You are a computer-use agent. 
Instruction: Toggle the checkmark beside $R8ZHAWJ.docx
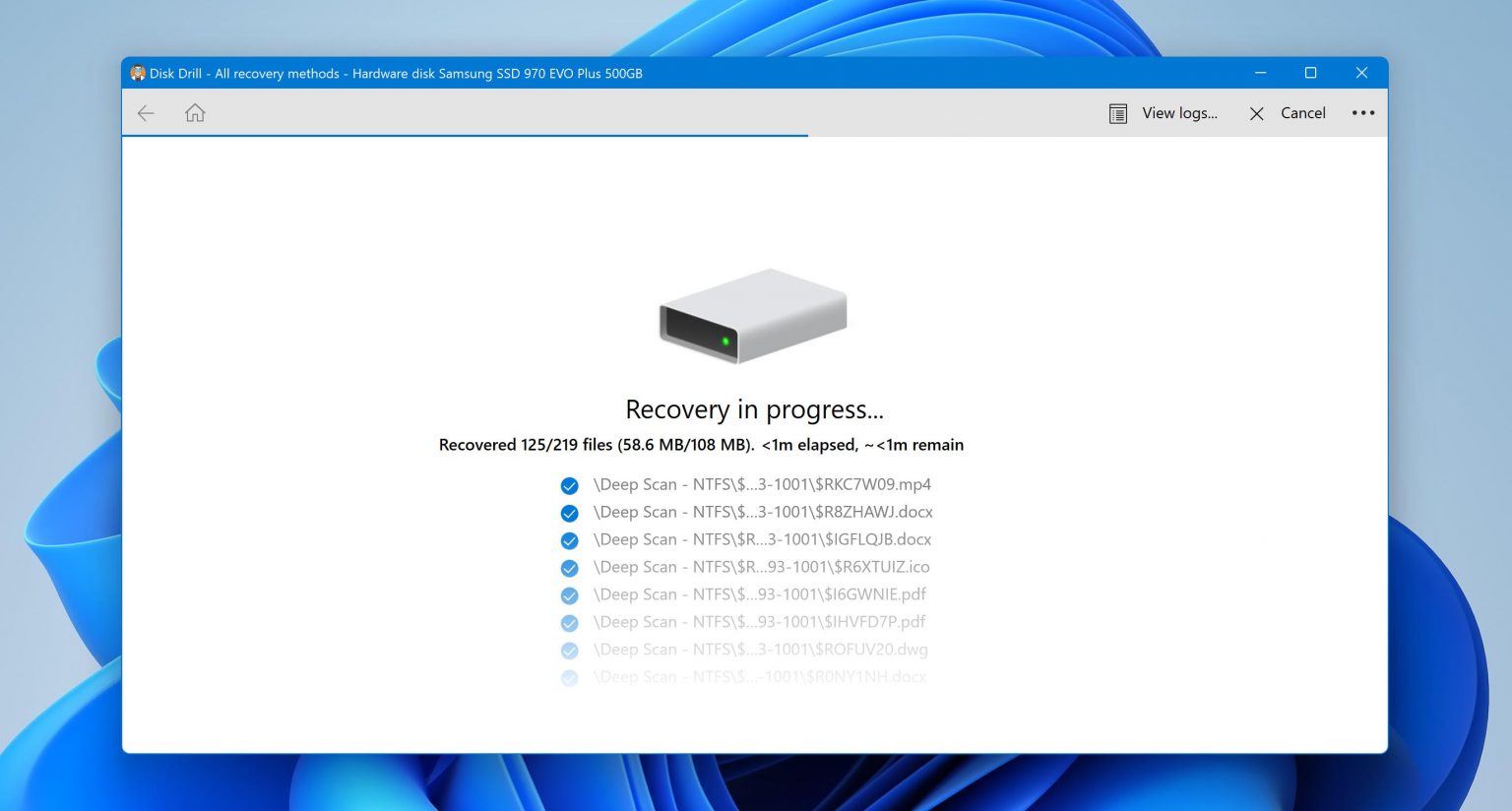coord(570,513)
